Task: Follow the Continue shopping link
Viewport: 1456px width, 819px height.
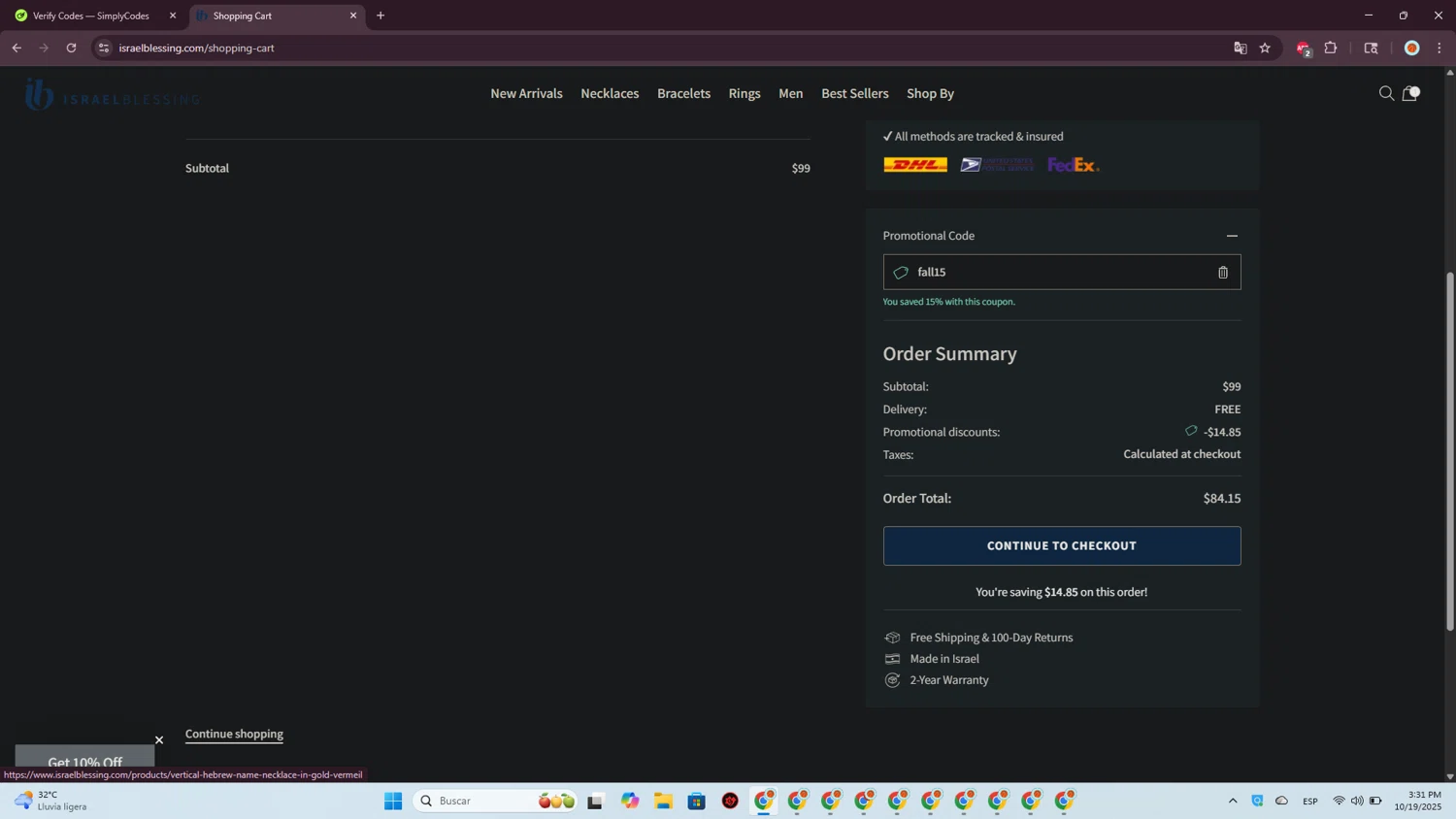Action: 234,734
